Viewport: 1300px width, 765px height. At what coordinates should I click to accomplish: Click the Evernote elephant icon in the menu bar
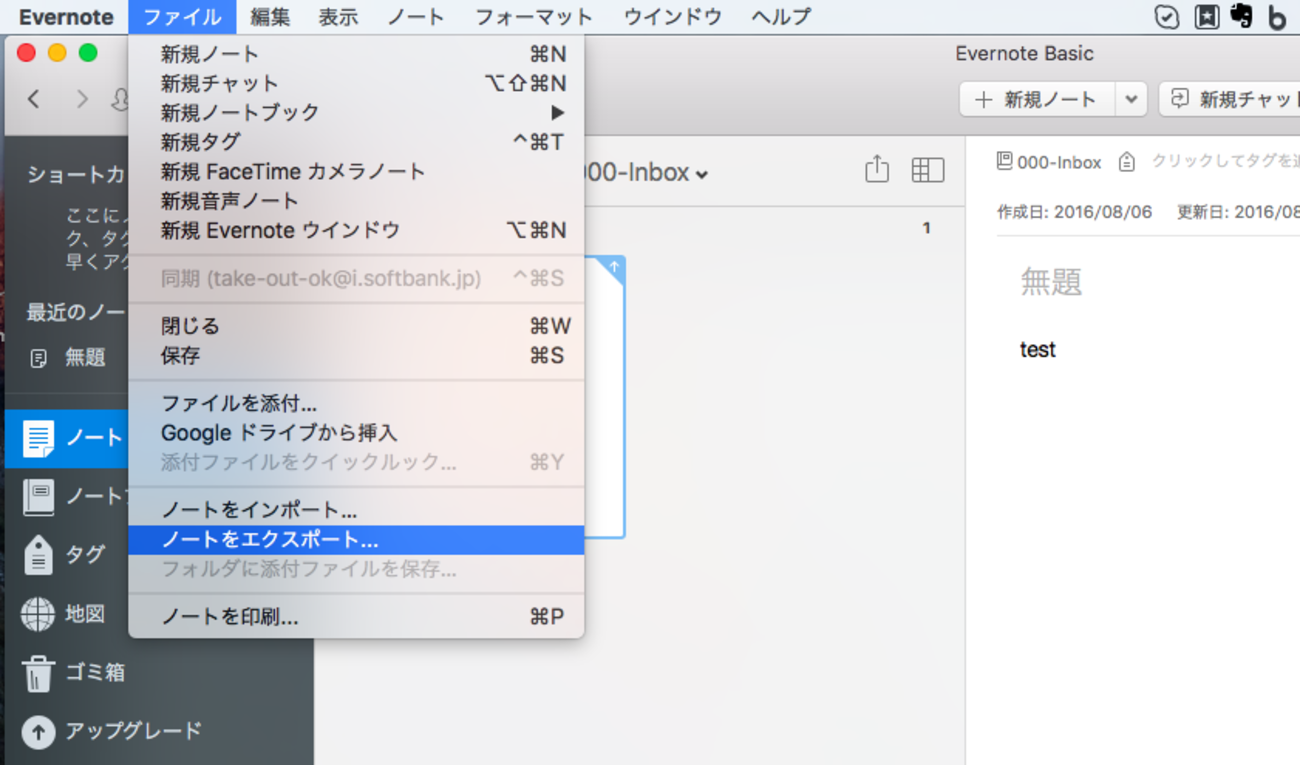(1242, 16)
